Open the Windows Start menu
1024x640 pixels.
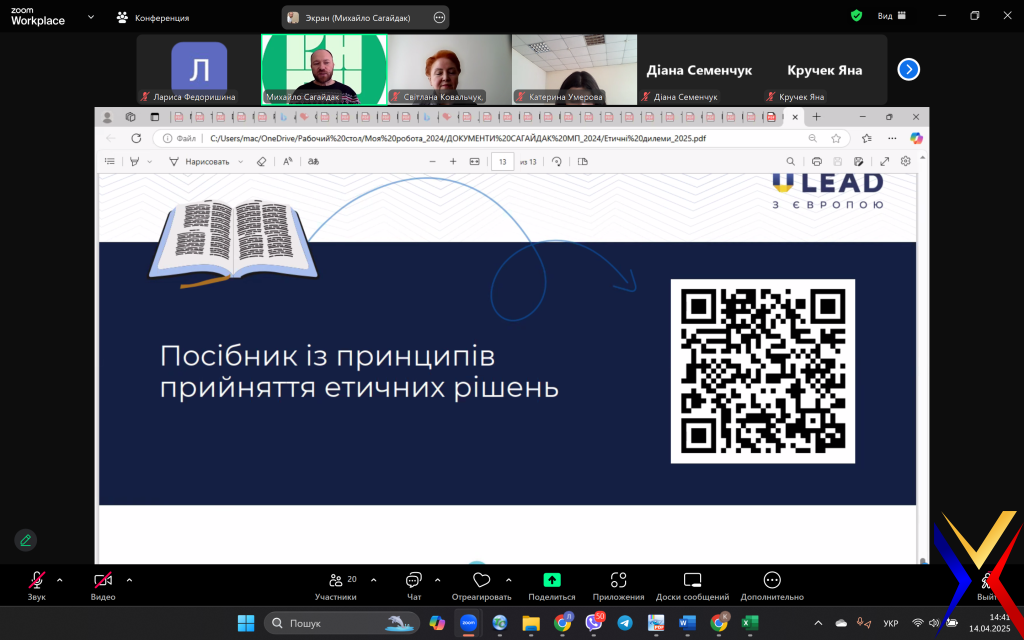(246, 623)
